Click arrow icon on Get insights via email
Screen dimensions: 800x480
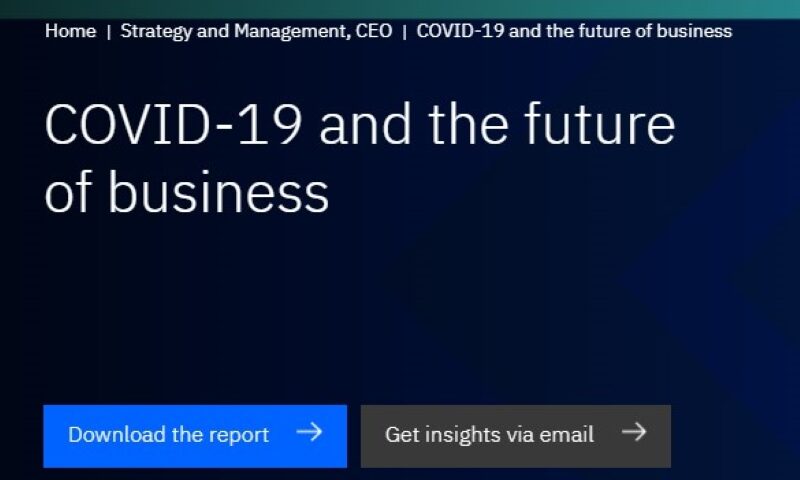coord(634,432)
